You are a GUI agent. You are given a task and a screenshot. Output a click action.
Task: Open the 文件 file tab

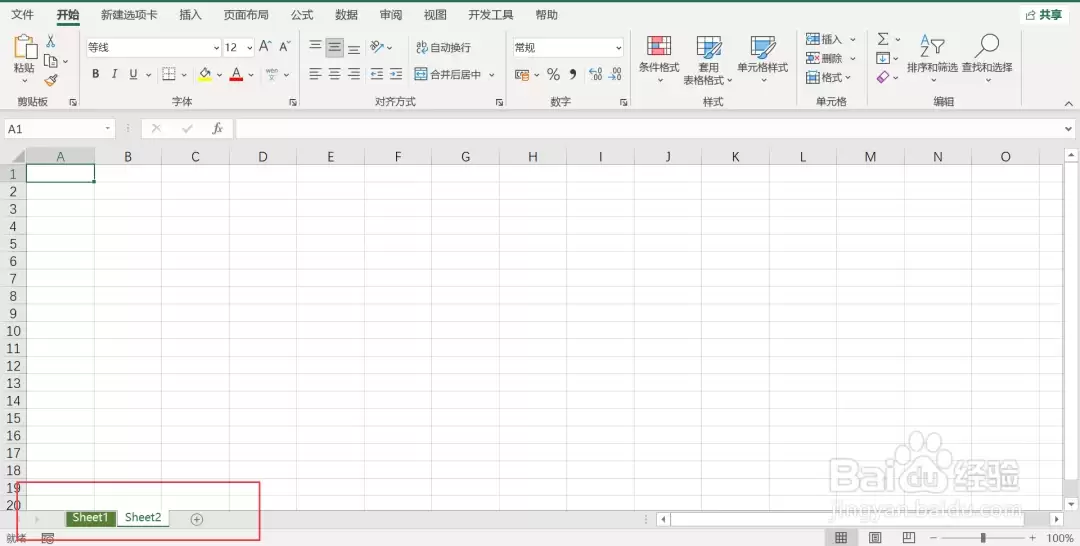[22, 14]
